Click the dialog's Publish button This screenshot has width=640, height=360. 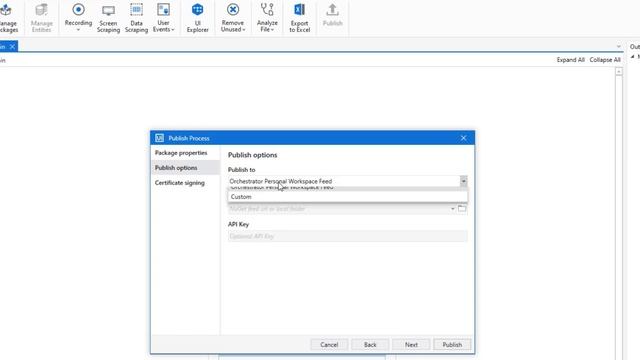pos(452,344)
